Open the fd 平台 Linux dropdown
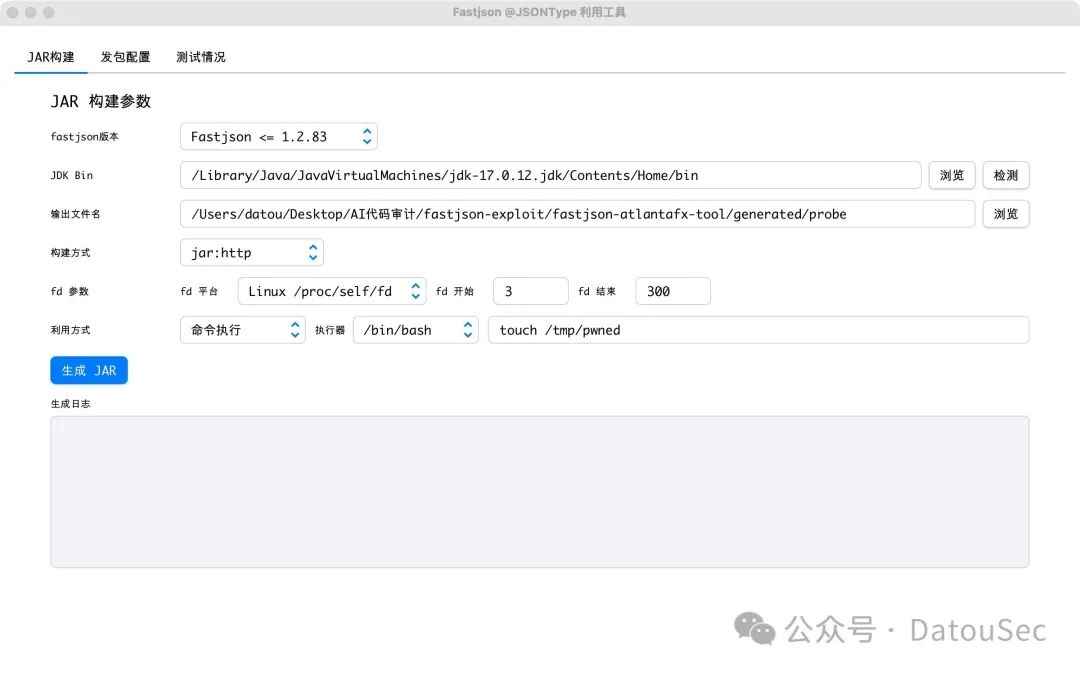The width and height of the screenshot is (1080, 673). (332, 291)
